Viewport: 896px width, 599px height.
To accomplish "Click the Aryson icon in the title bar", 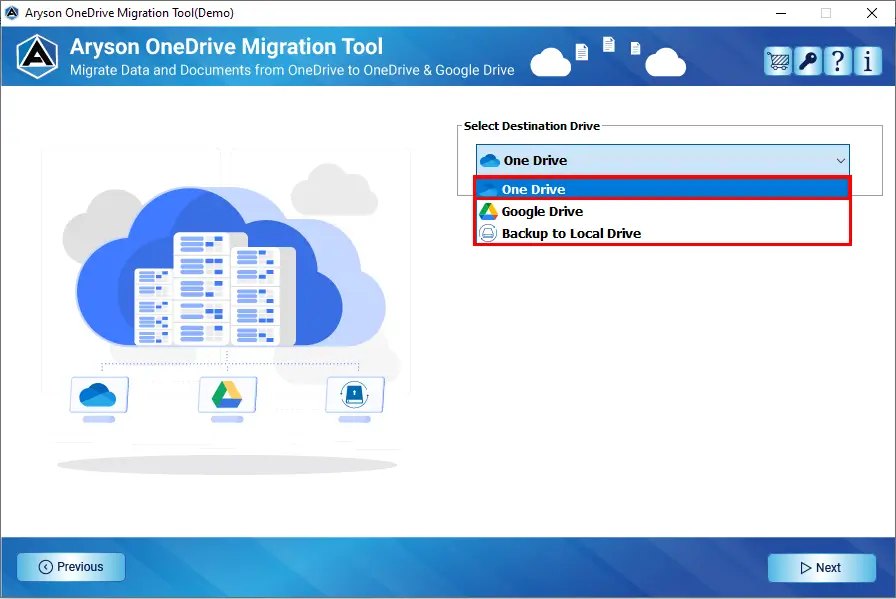I will 11,13.
